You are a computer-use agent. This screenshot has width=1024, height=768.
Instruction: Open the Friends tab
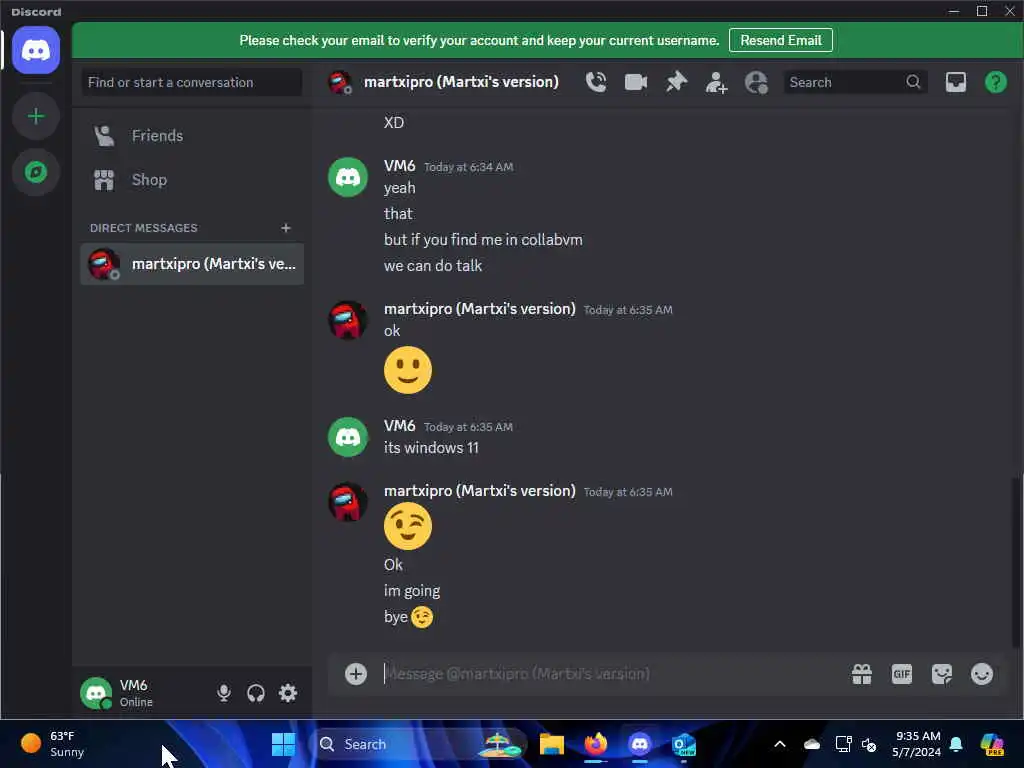pos(192,136)
